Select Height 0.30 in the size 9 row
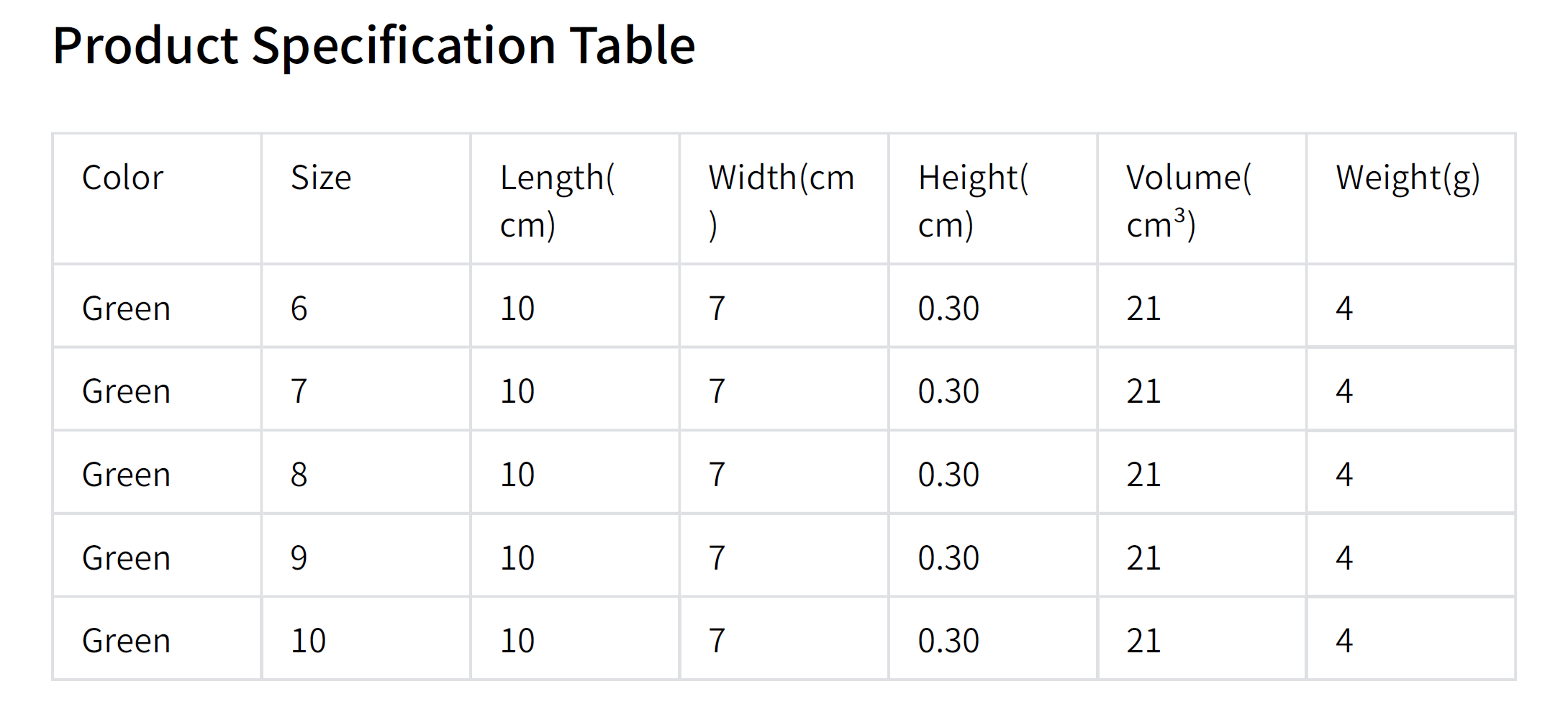 click(x=948, y=558)
